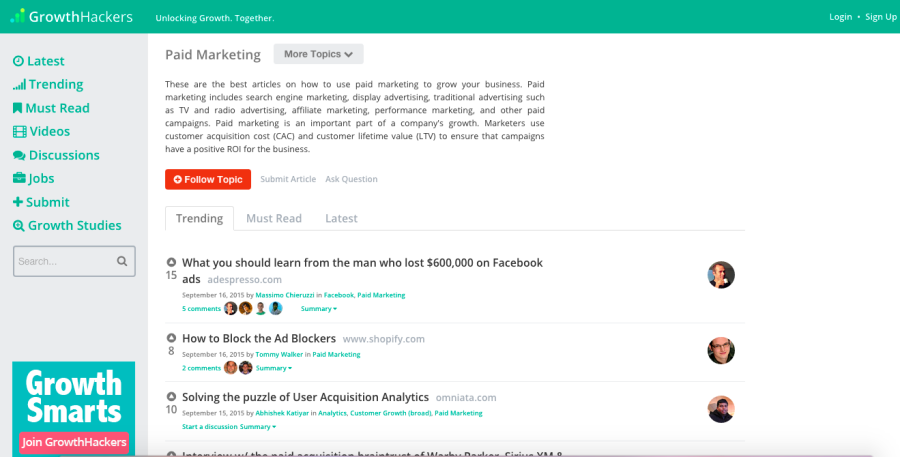Click the search magnifier icon in search box

pos(122,261)
